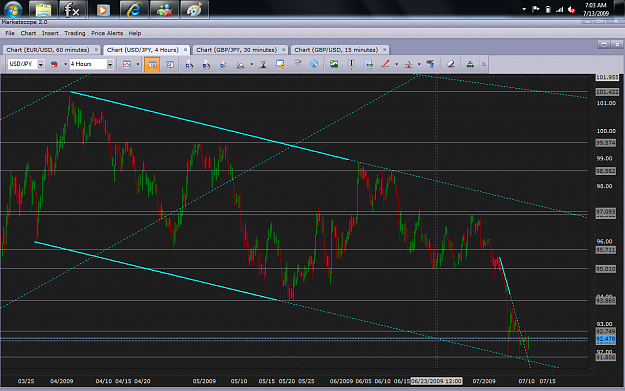The height and width of the screenshot is (391, 625).
Task: Click the monitor with yellow pencil icon
Action: (x=280, y=64)
